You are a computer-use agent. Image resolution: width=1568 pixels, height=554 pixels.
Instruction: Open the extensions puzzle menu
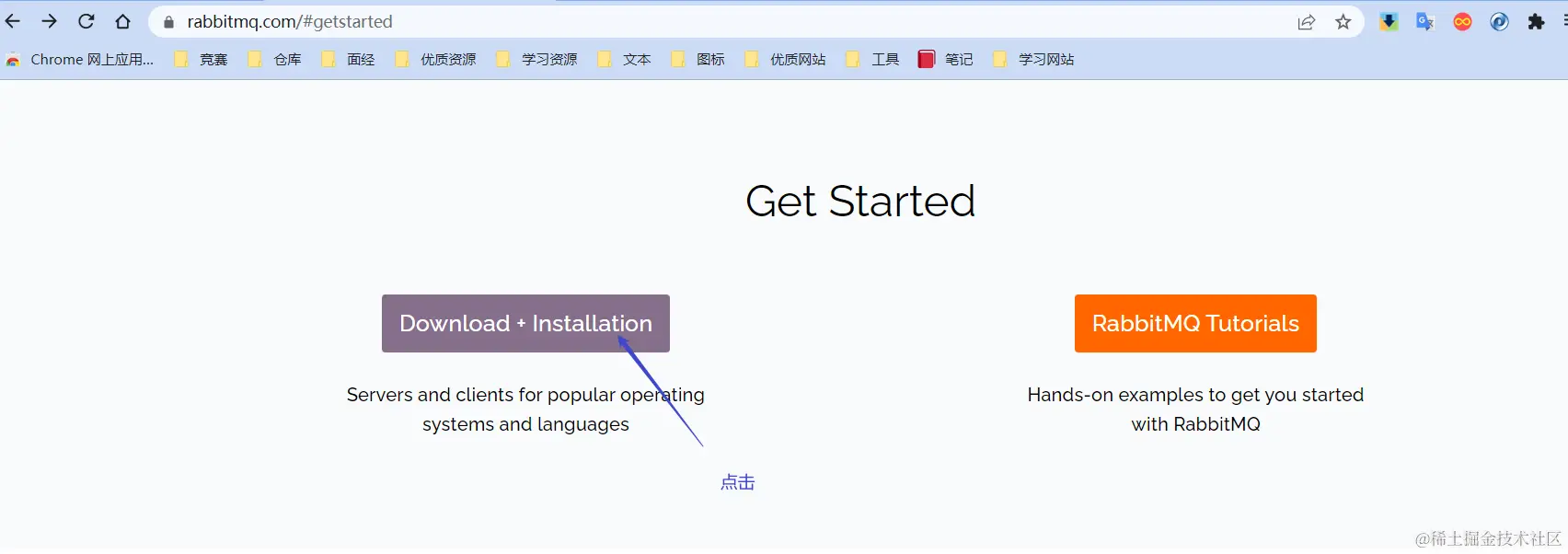[x=1536, y=22]
